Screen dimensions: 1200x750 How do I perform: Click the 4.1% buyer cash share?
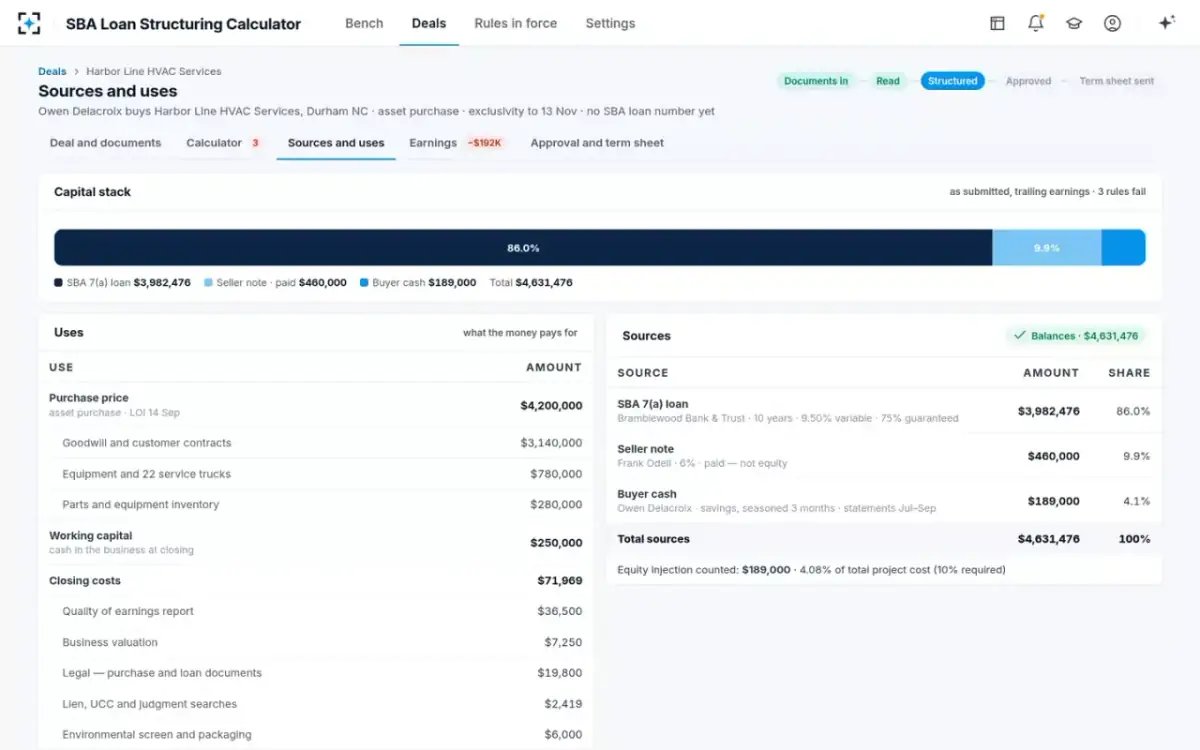[x=1136, y=501]
